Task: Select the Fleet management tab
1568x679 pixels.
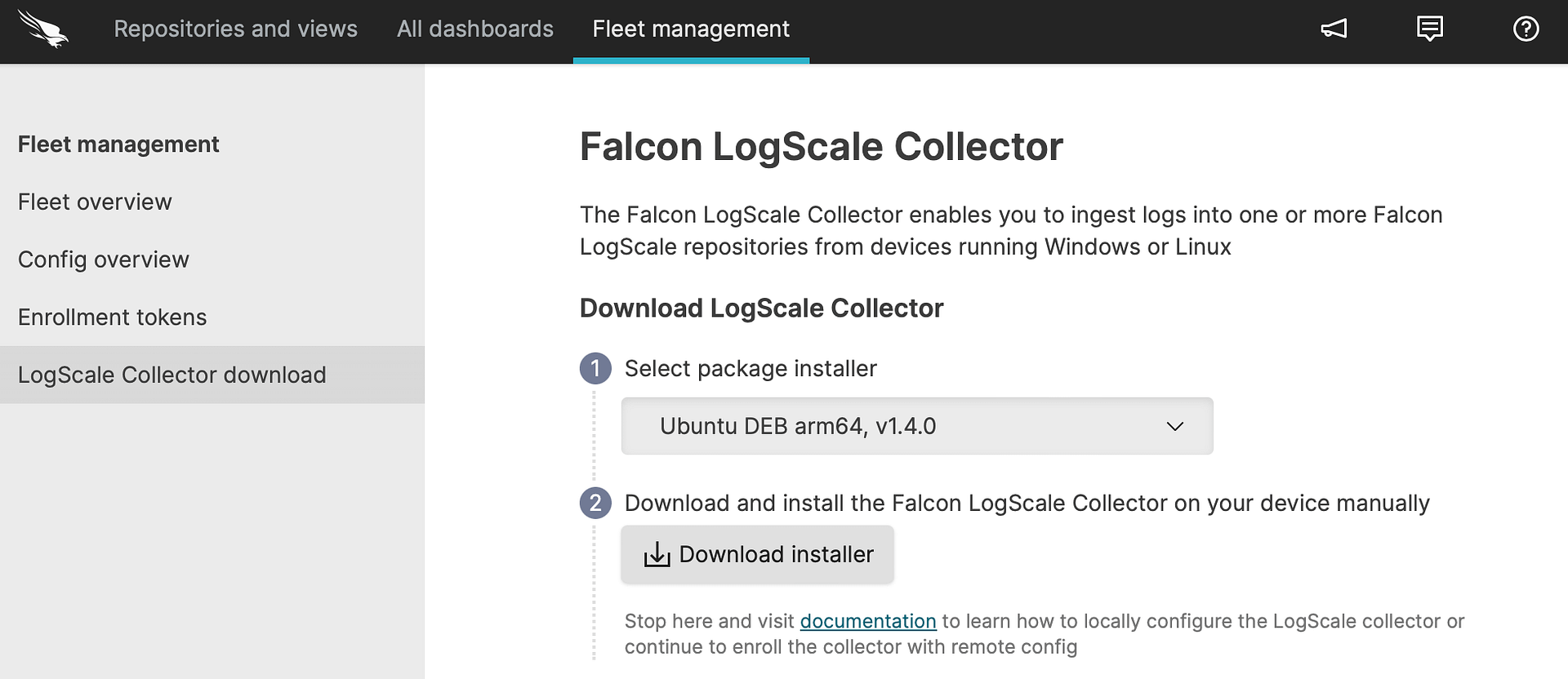Action: (691, 29)
